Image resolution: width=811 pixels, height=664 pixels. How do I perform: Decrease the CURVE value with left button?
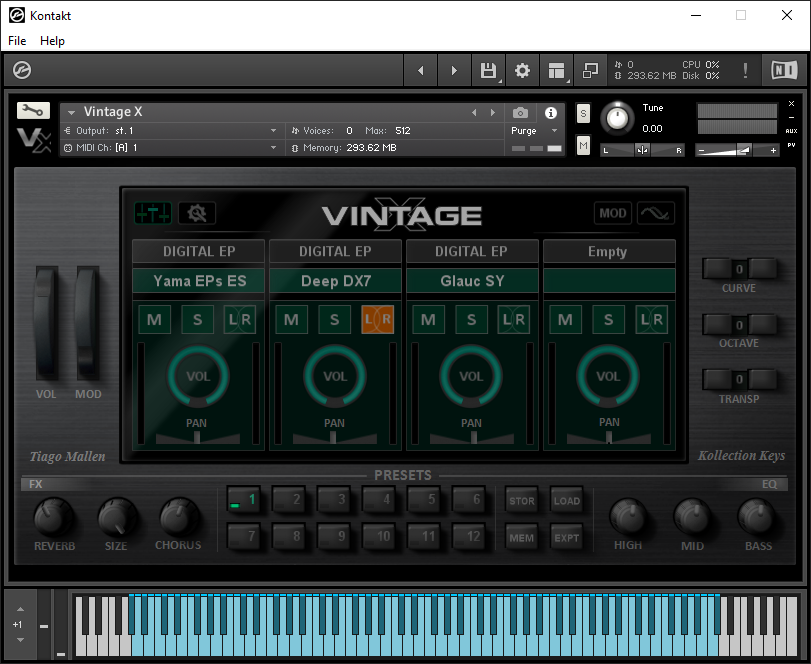pyautogui.click(x=716, y=268)
